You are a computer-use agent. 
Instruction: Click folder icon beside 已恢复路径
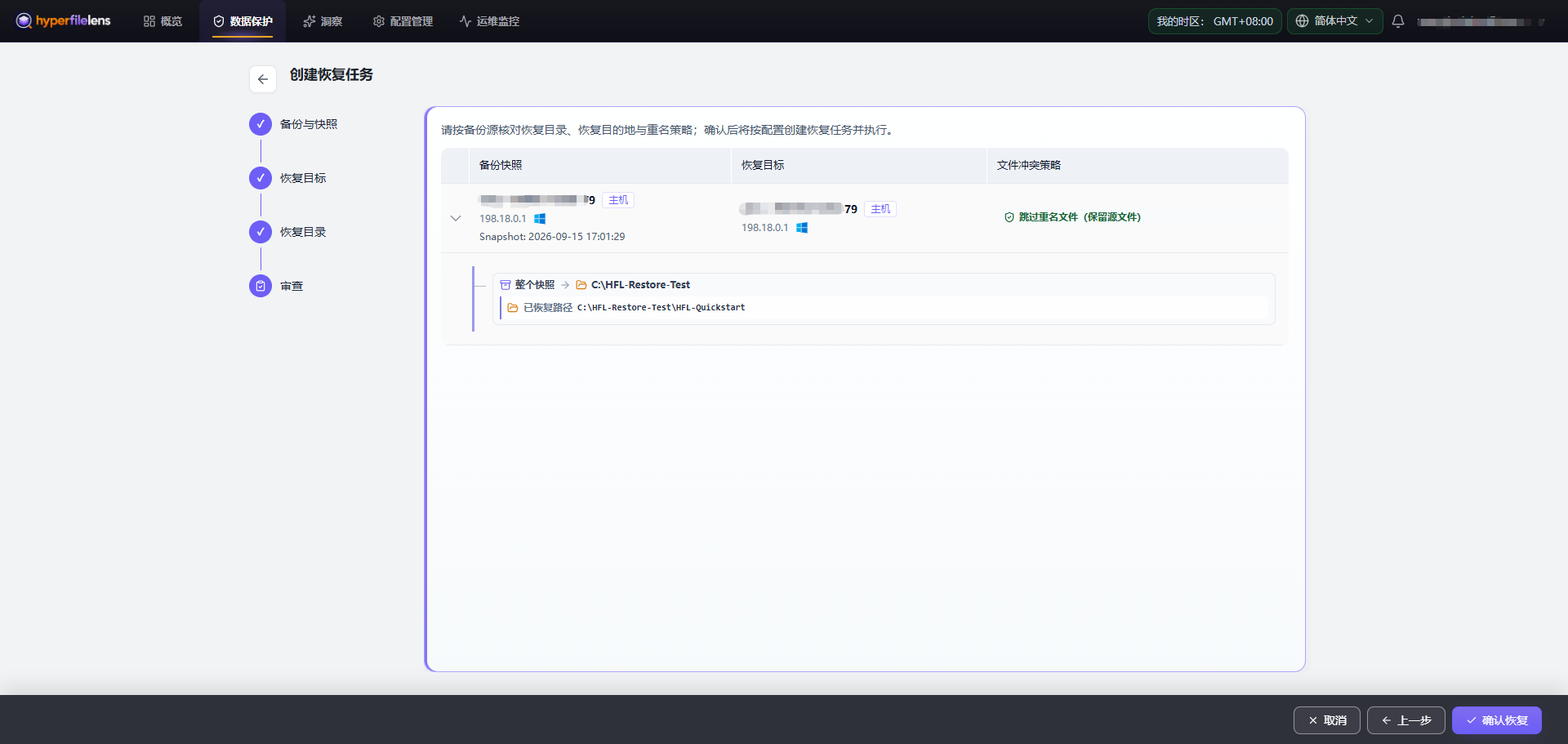click(x=513, y=308)
